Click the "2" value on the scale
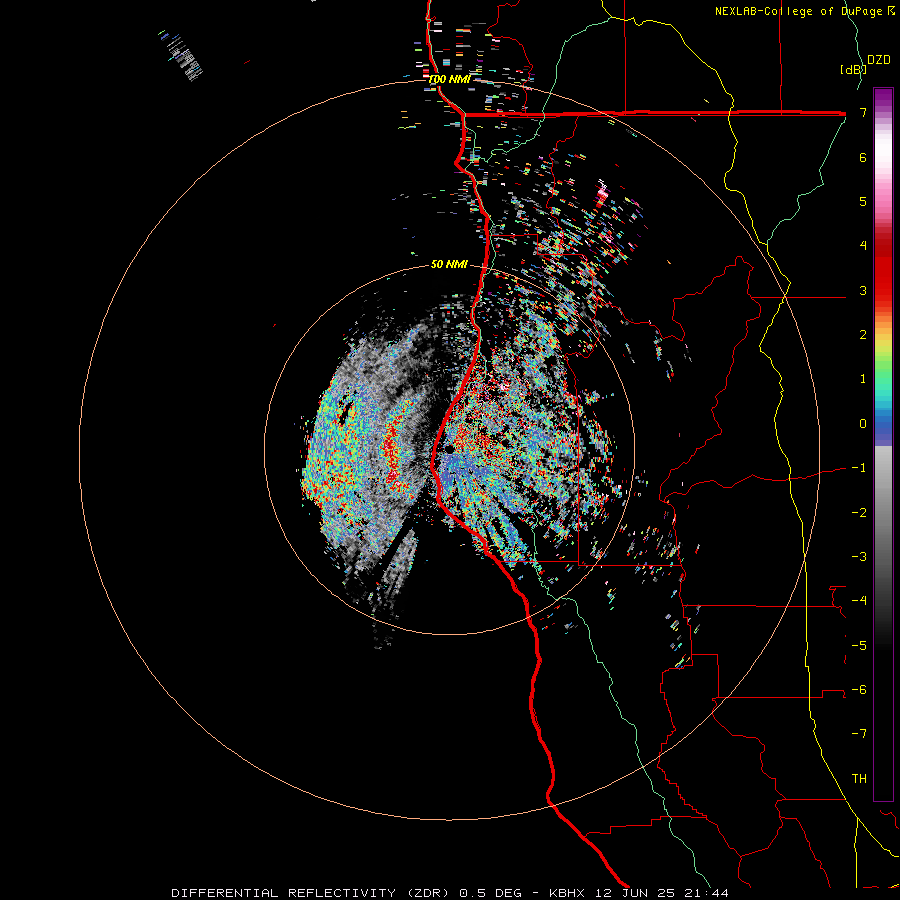Viewport: 900px width, 900px height. coord(863,335)
